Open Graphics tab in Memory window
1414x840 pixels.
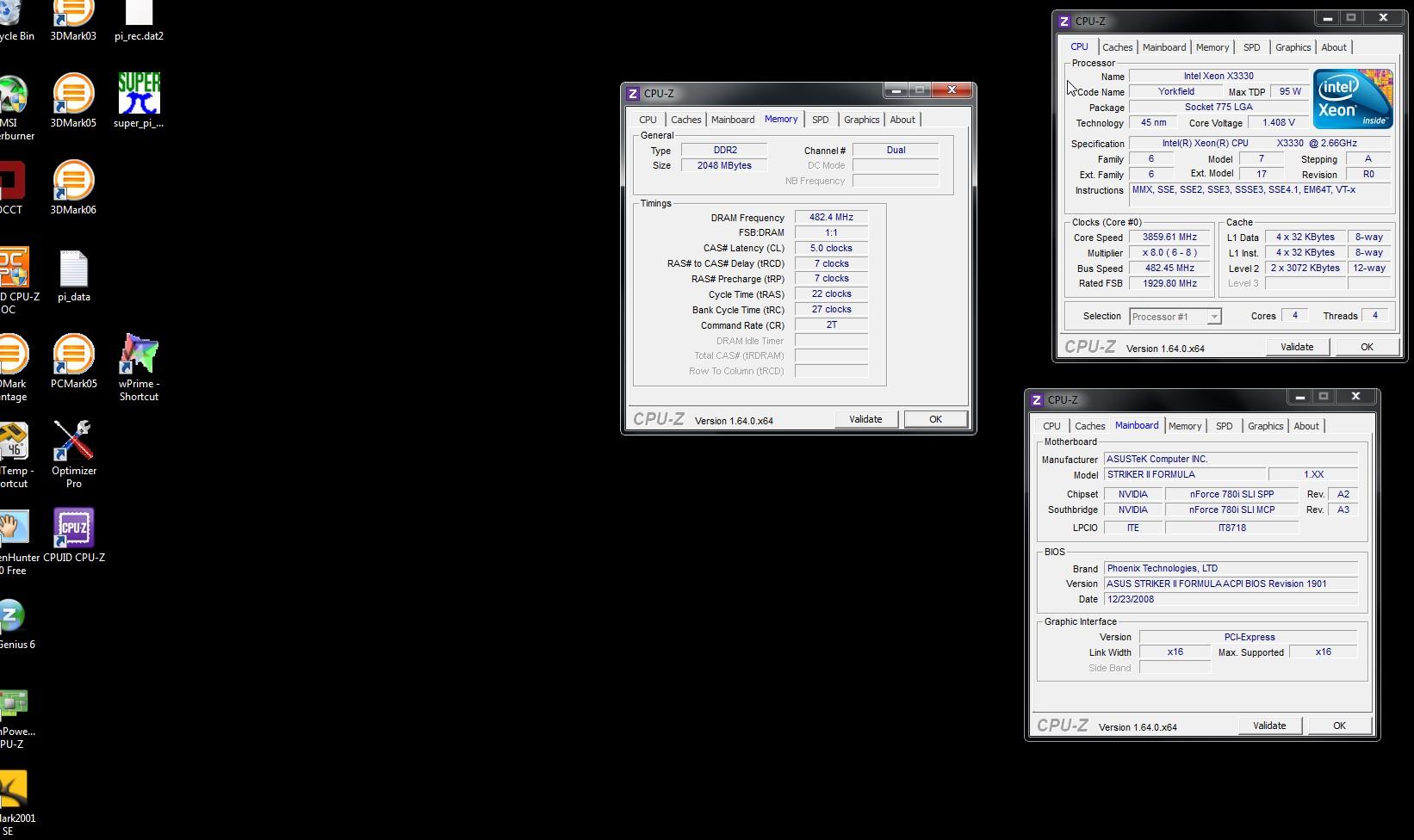coord(861,120)
